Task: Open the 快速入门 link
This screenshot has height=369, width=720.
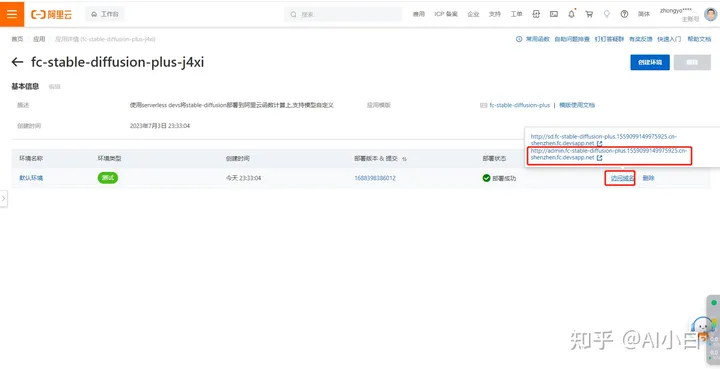Action: coord(669,39)
